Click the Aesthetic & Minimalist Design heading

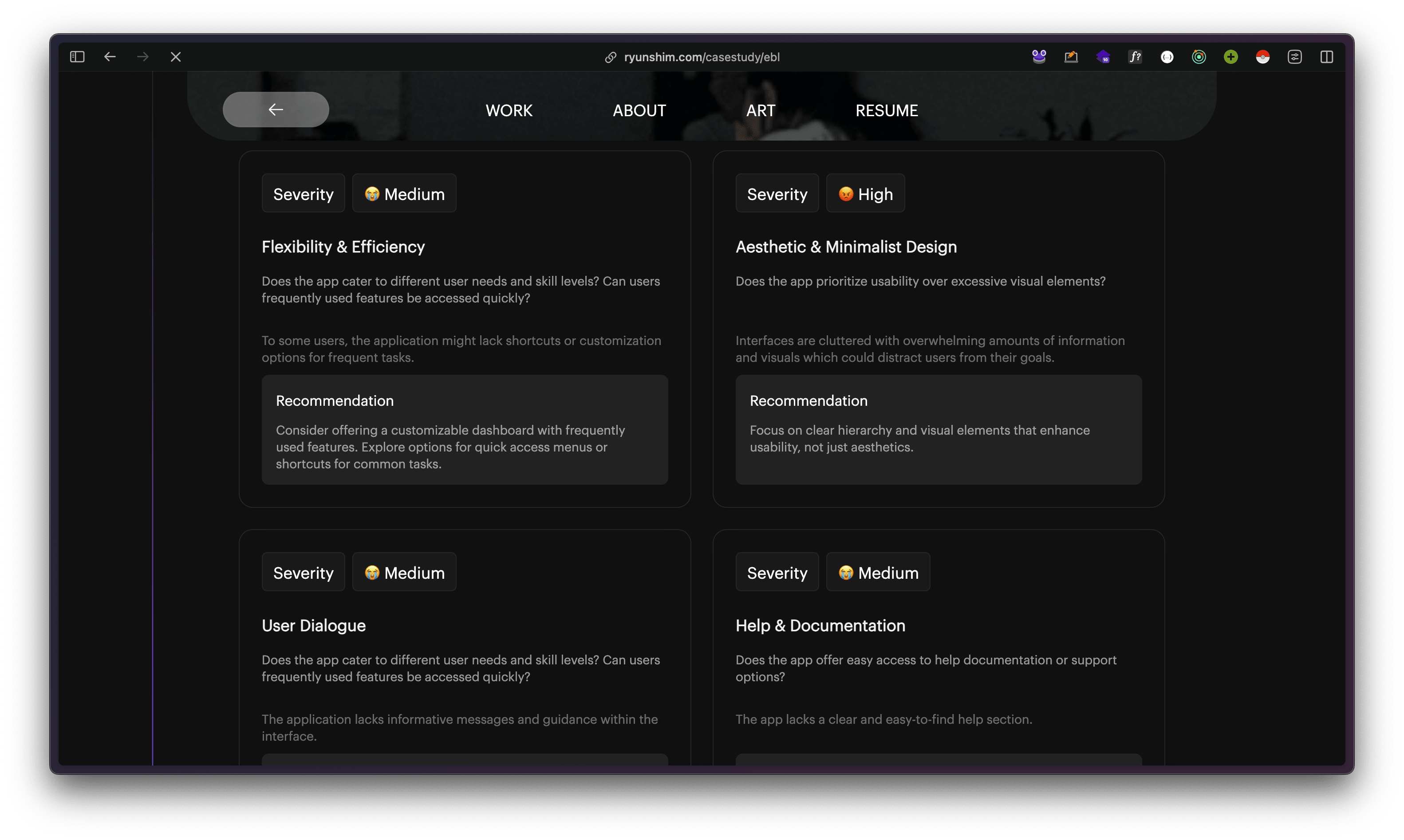(x=846, y=247)
